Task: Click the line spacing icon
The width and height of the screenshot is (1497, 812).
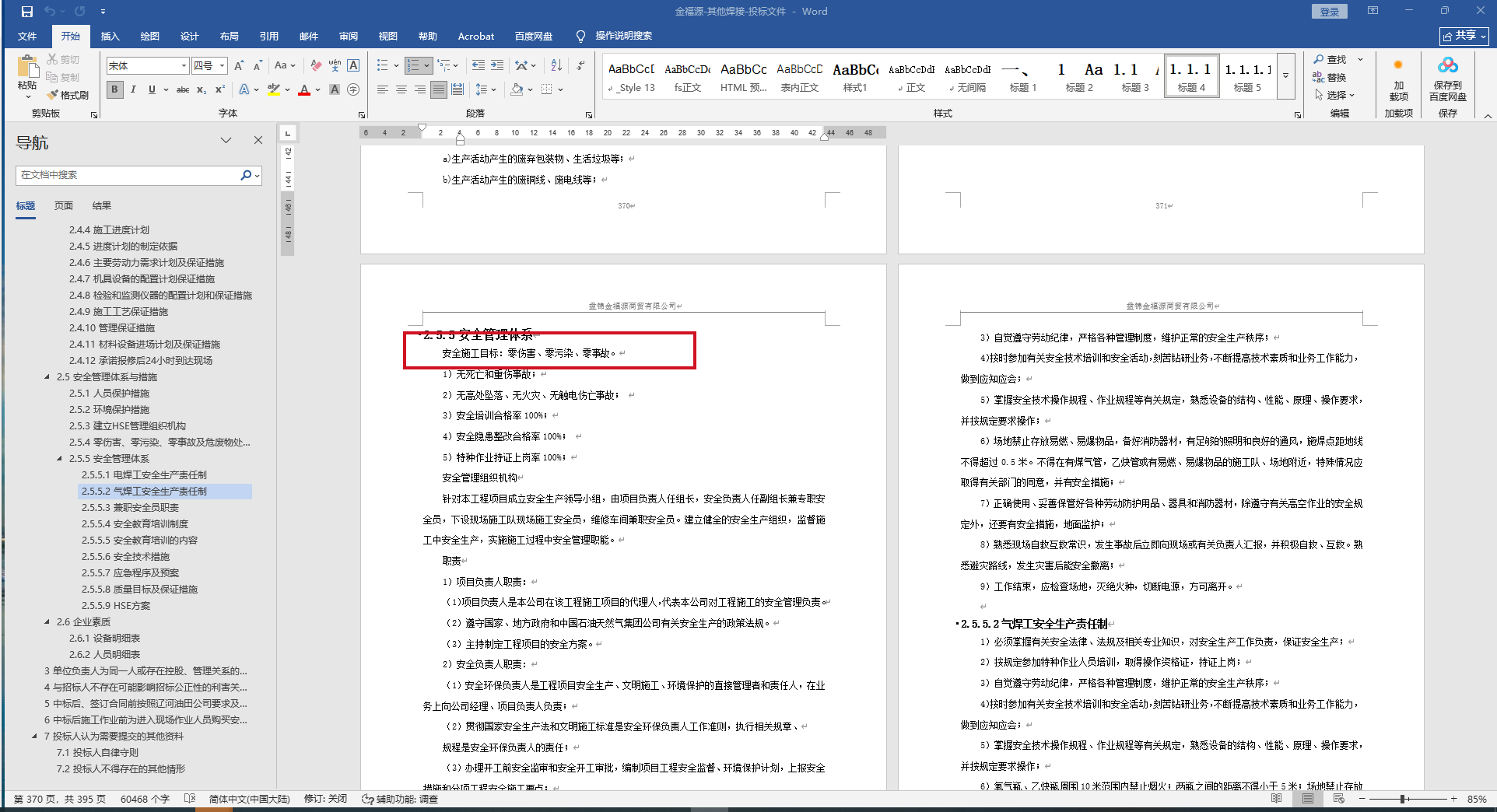Action: tap(481, 89)
